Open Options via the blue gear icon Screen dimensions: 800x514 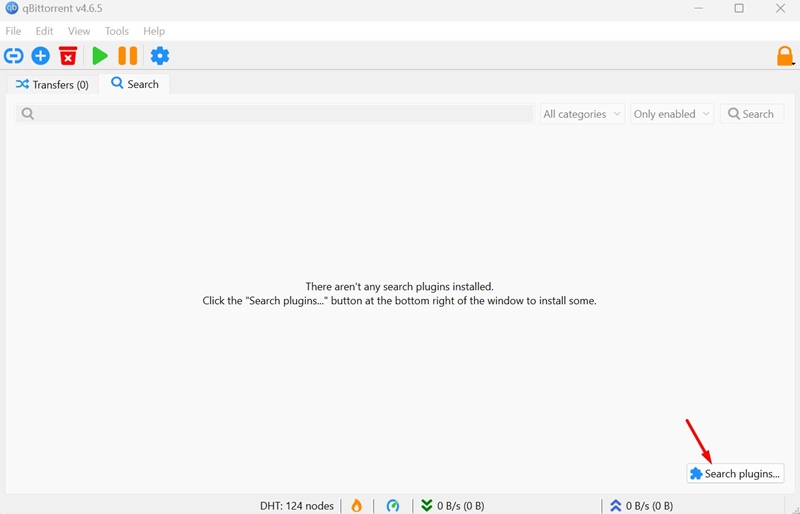[160, 56]
